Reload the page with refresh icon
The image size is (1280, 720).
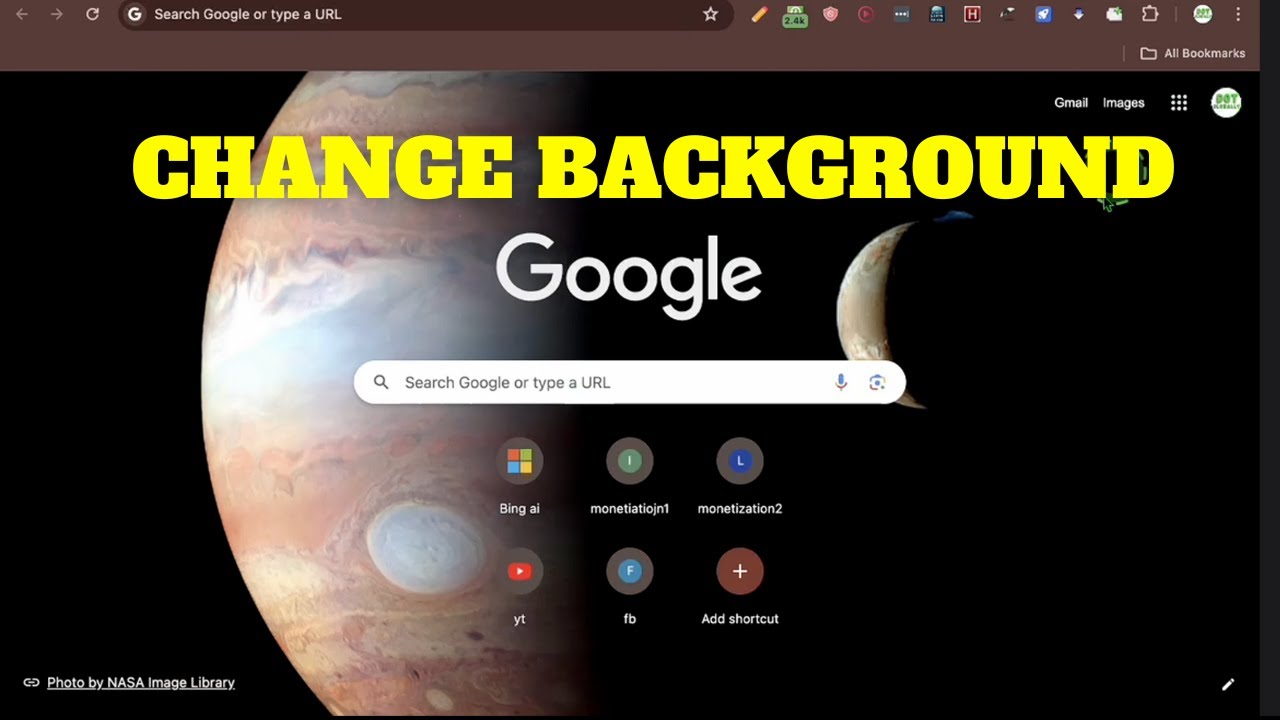[92, 14]
